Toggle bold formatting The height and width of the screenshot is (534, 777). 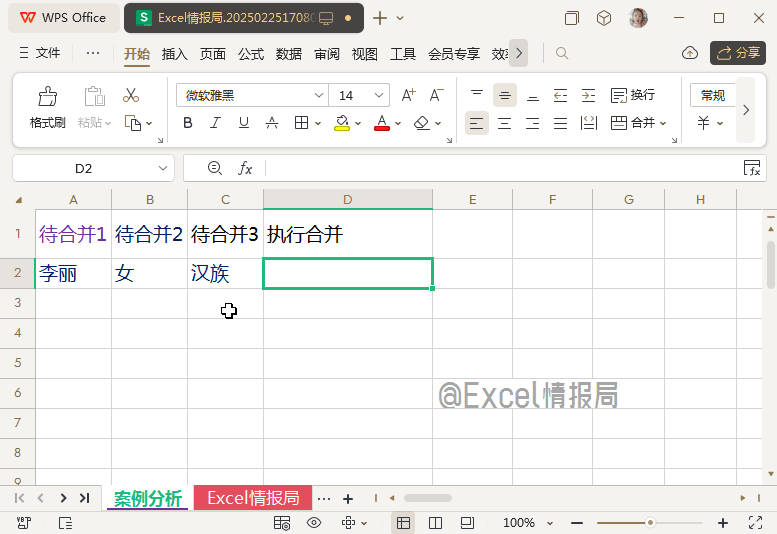coord(187,123)
